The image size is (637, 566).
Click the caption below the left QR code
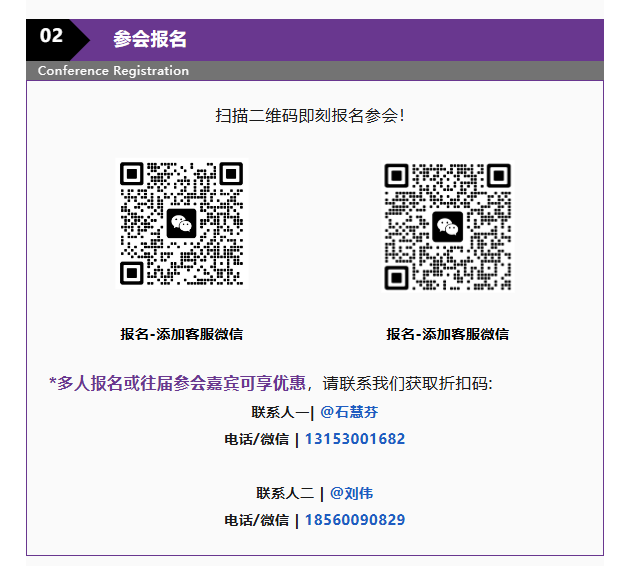[181, 334]
